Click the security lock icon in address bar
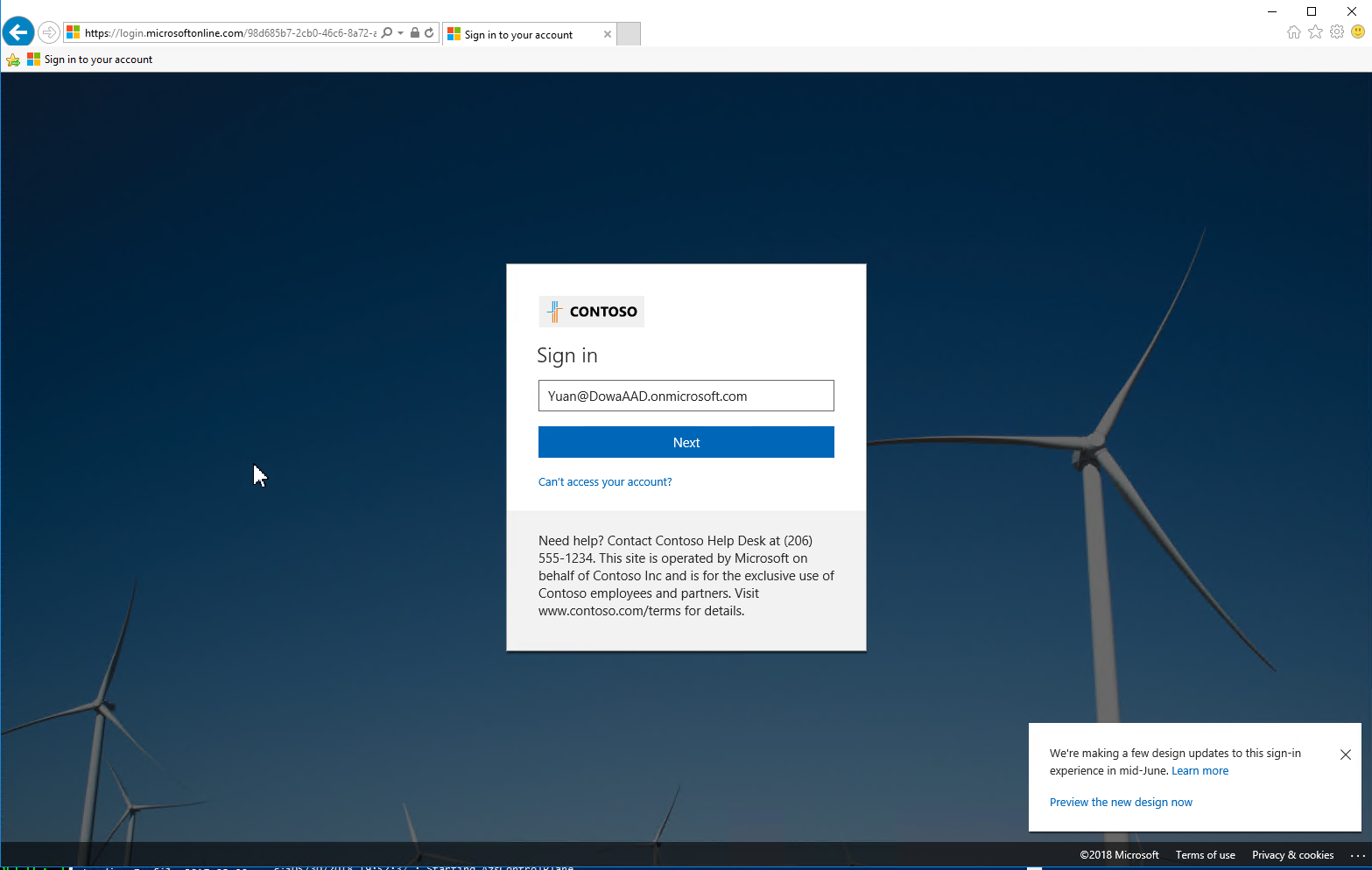Image resolution: width=1372 pixels, height=870 pixels. tap(415, 32)
